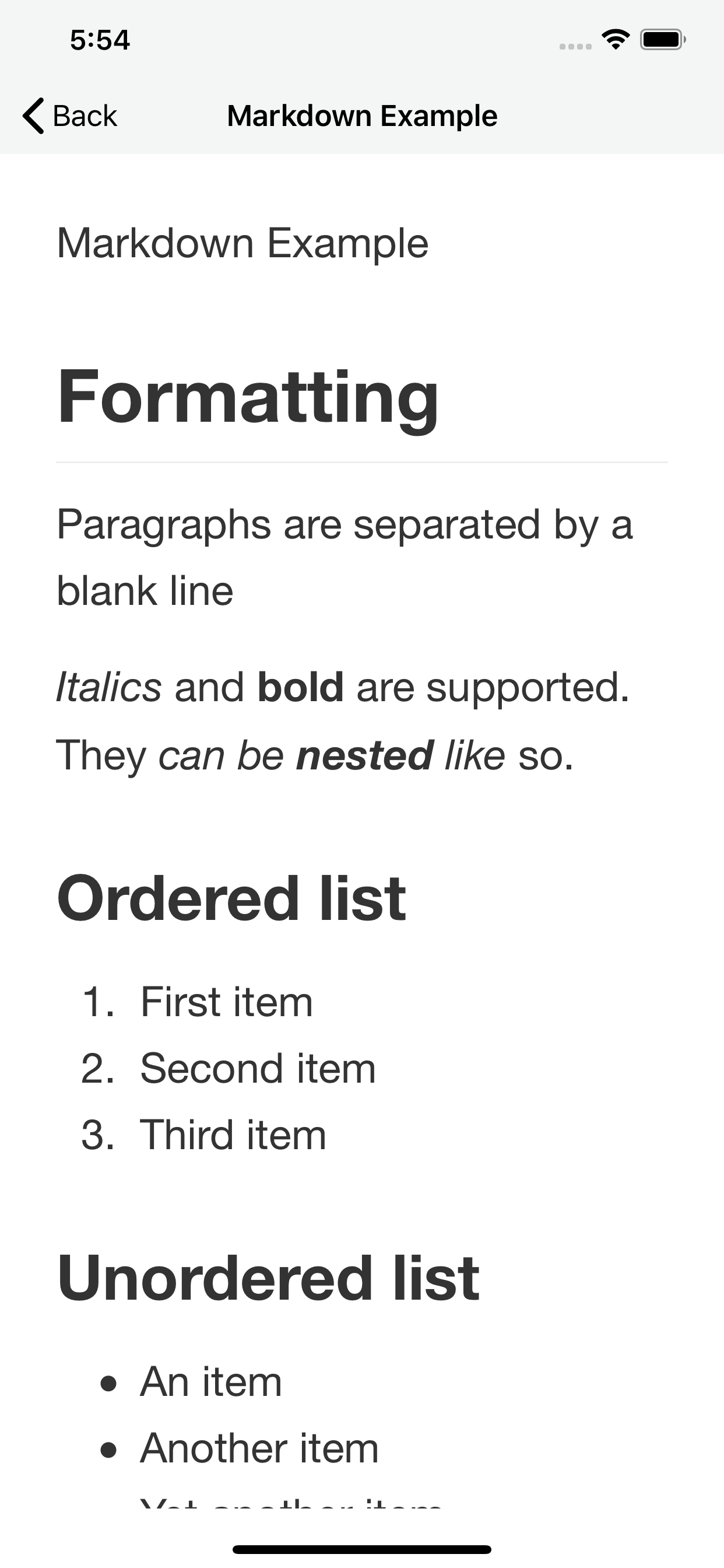The height and width of the screenshot is (1568, 724).
Task: Select Third item in ordered list
Action: point(233,1135)
